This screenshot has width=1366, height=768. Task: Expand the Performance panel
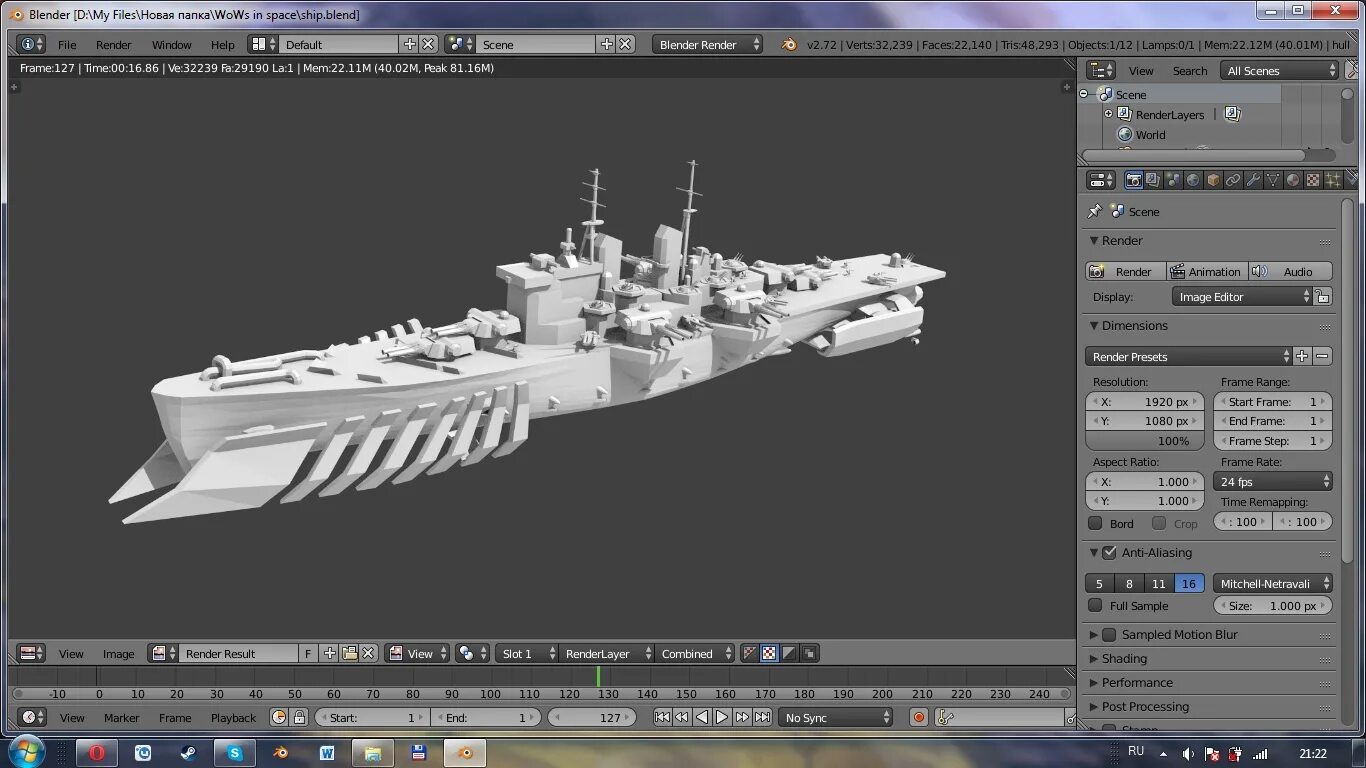[x=1137, y=682]
